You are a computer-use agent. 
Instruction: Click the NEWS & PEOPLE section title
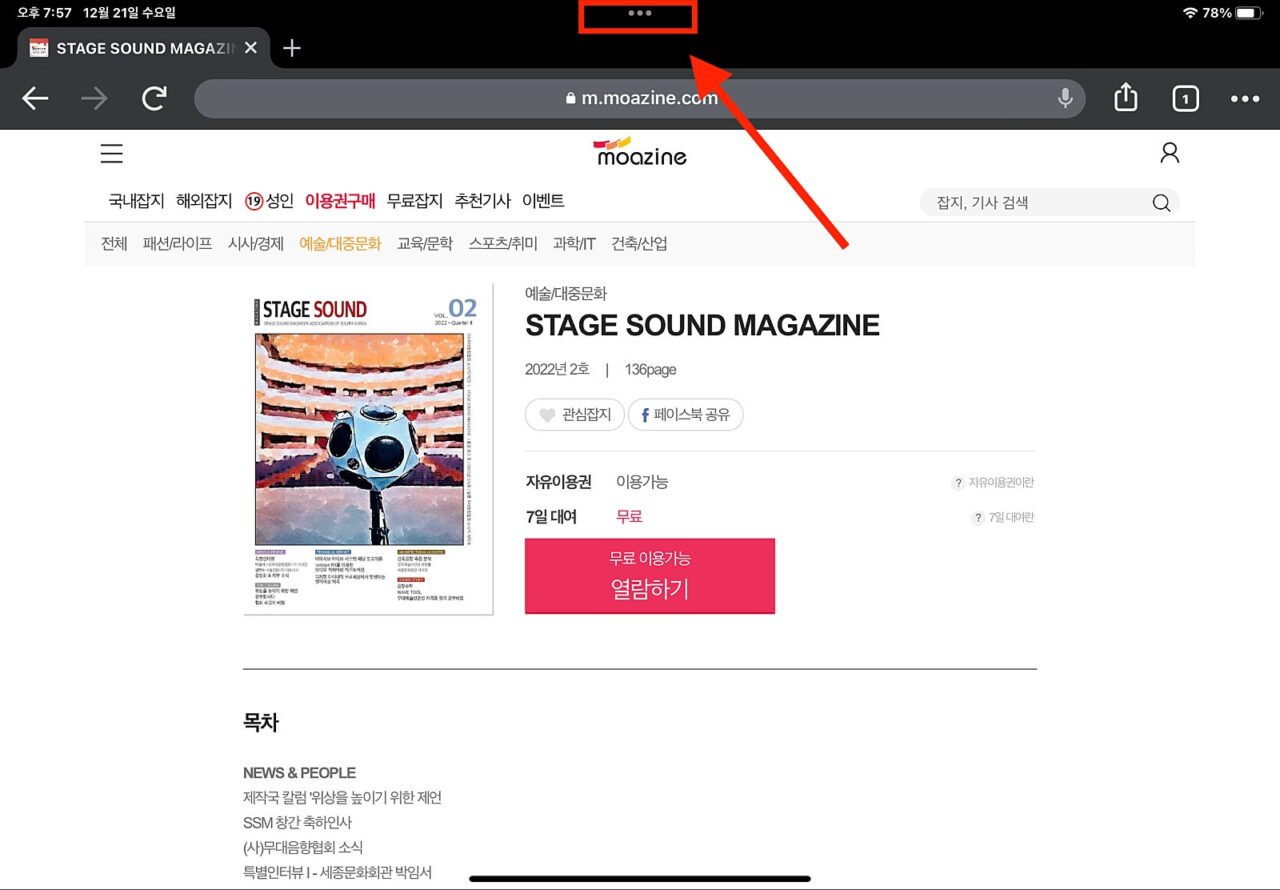tap(299, 773)
